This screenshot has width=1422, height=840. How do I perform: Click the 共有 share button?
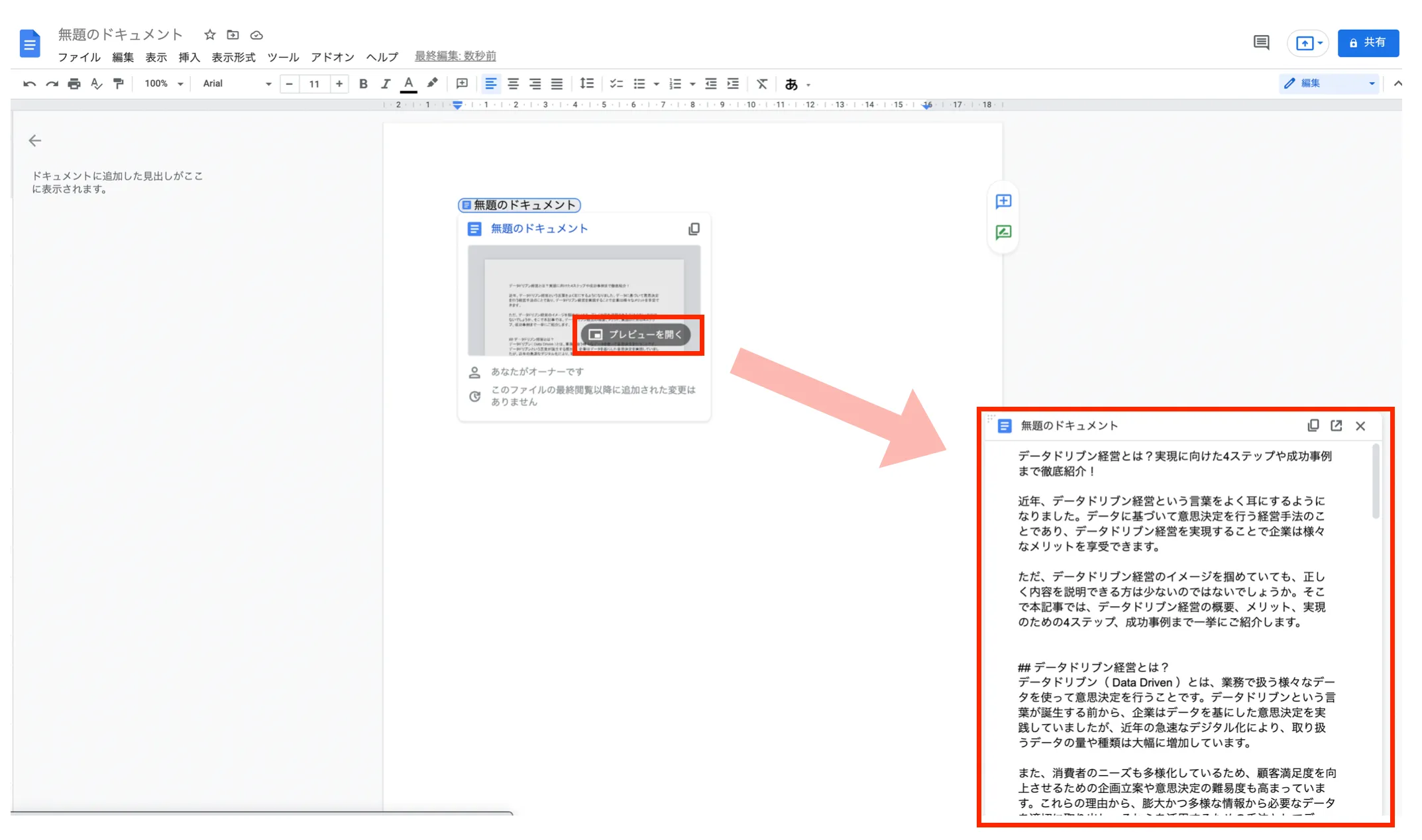pyautogui.click(x=1368, y=43)
